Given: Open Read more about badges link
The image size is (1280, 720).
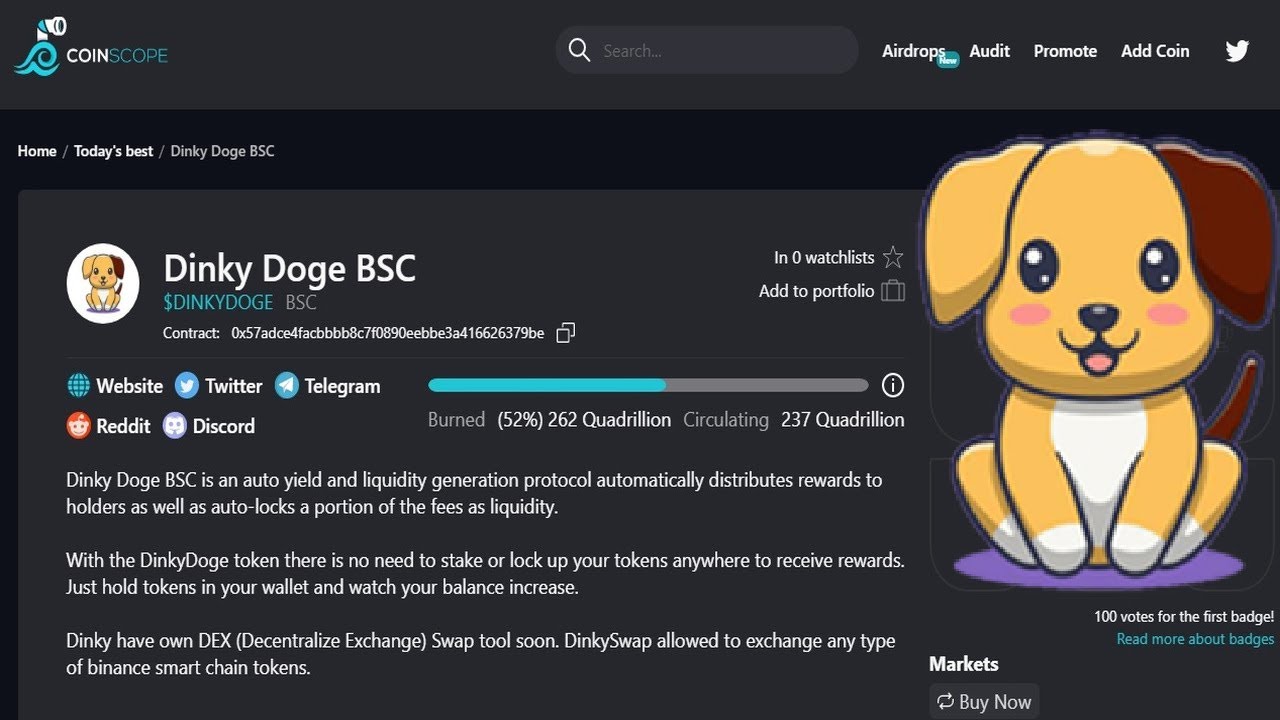Looking at the screenshot, I should tap(1195, 639).
